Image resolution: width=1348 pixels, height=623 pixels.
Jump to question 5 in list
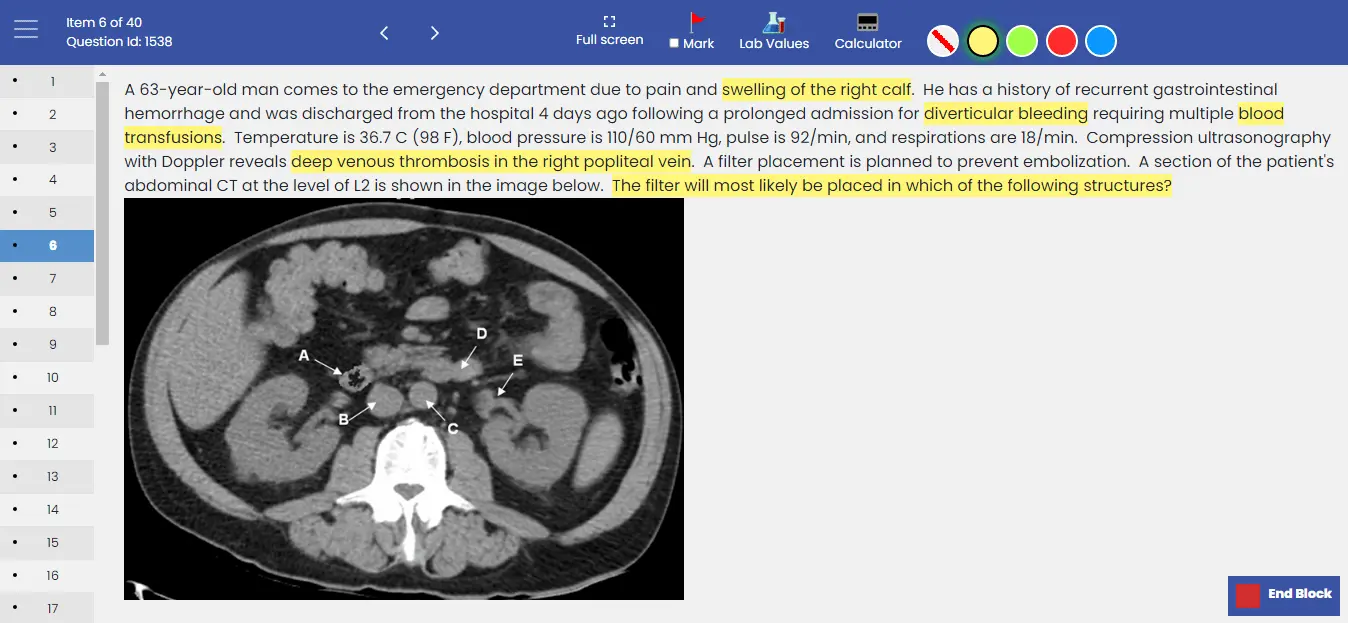[x=47, y=213]
